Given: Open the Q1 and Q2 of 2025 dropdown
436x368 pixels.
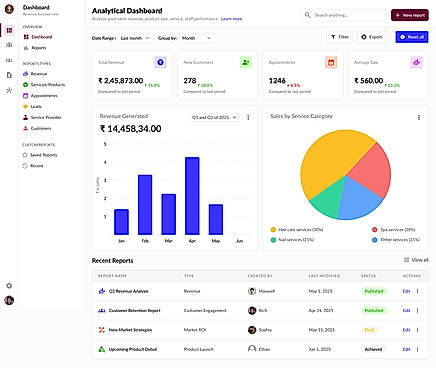Looking at the screenshot, I should (214, 117).
